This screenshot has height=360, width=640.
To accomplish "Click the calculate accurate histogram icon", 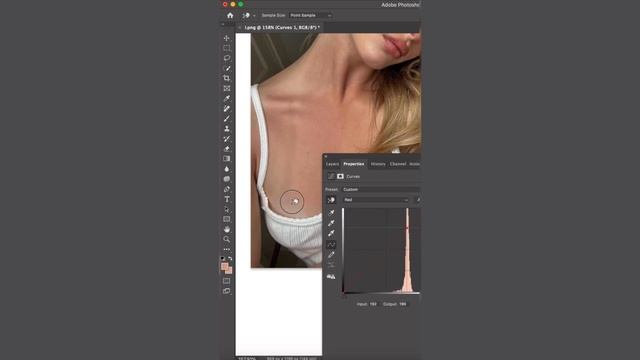I will 331,277.
